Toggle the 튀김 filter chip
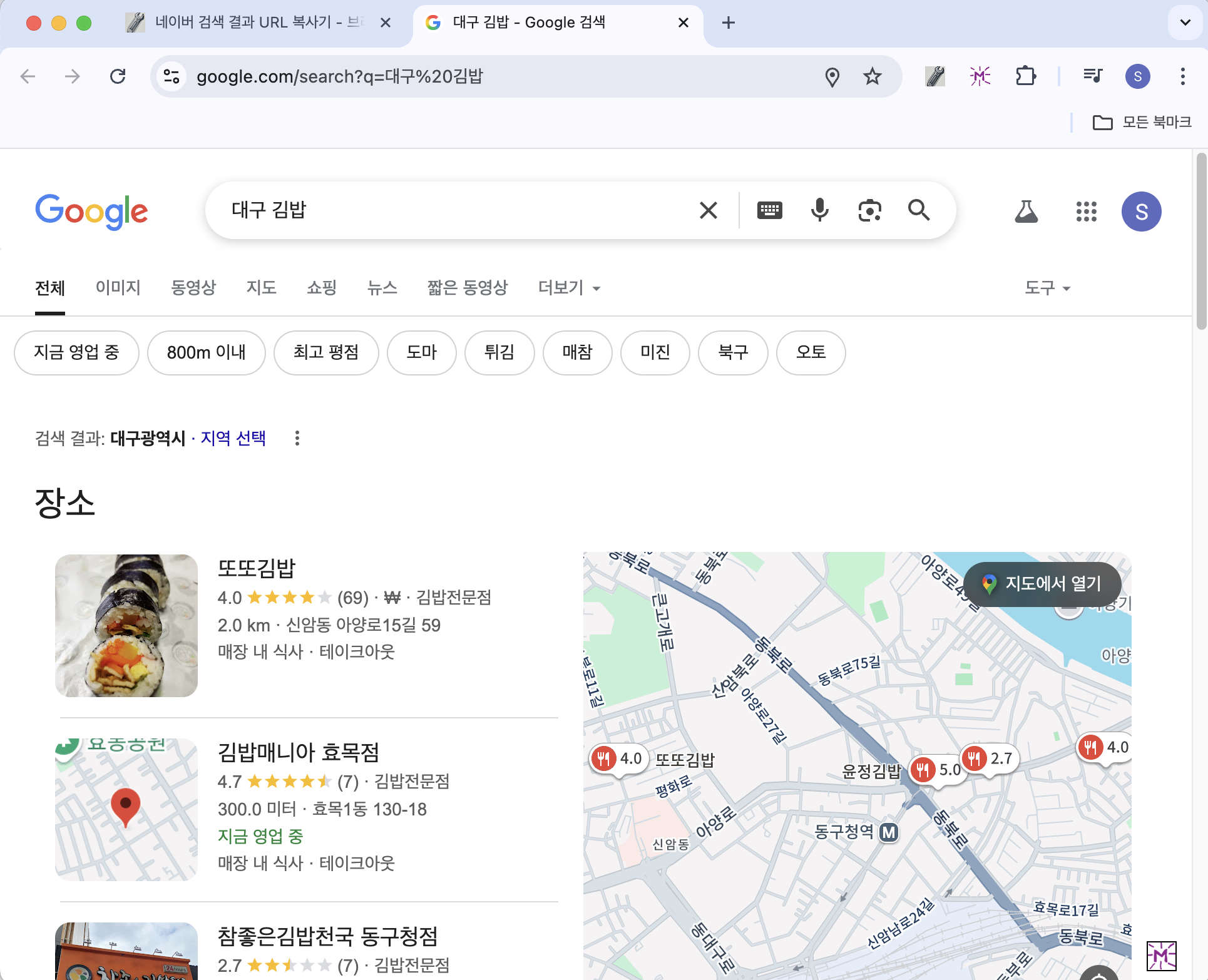Image resolution: width=1208 pixels, height=980 pixels. pyautogui.click(x=499, y=353)
